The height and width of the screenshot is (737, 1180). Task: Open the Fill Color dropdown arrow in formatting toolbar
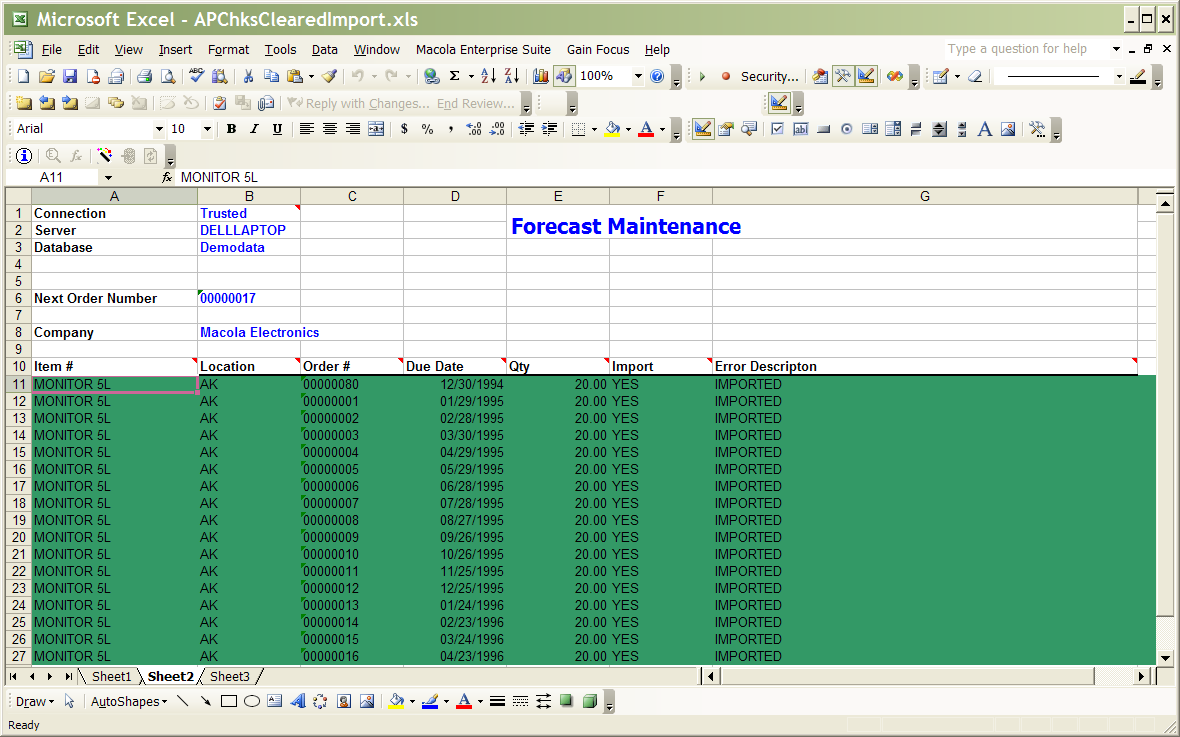point(628,129)
